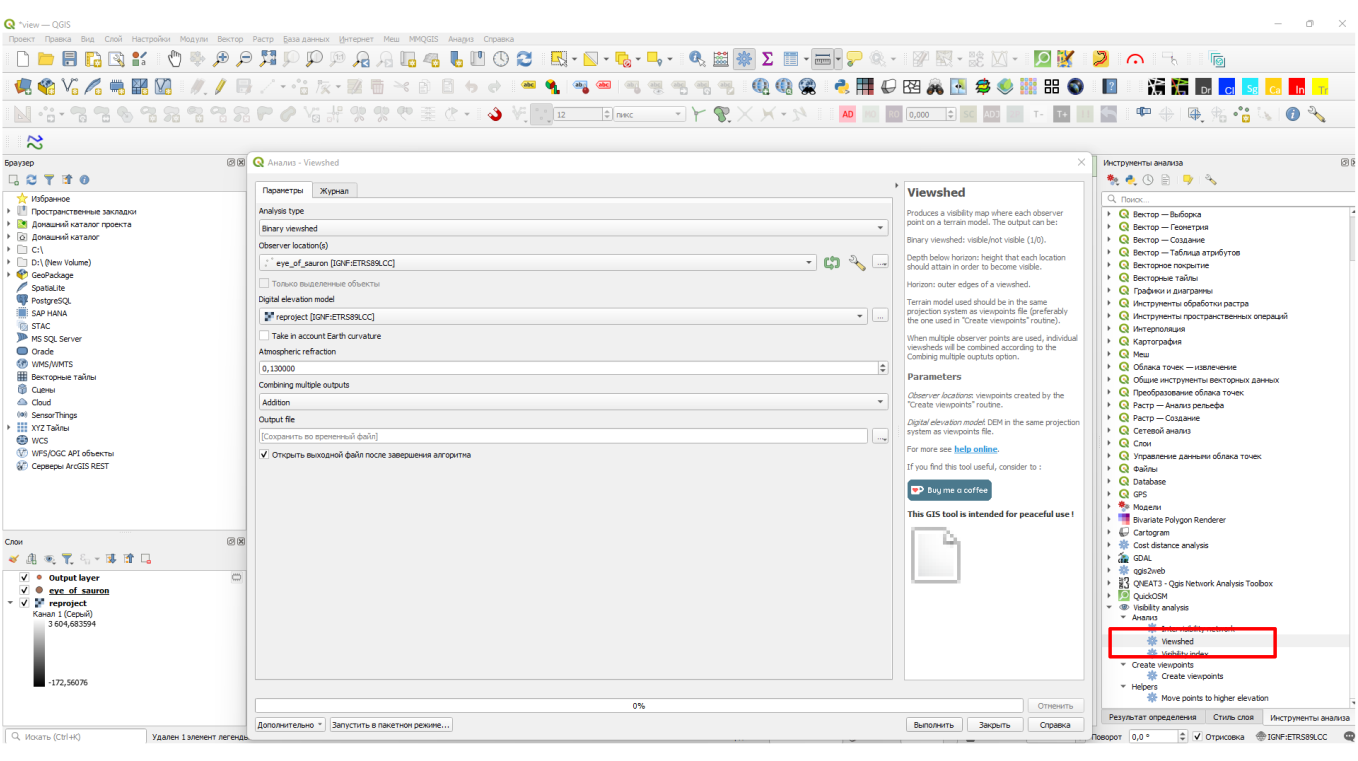
Task: Activate the Zoom In magnifier tool
Action: tap(221, 59)
